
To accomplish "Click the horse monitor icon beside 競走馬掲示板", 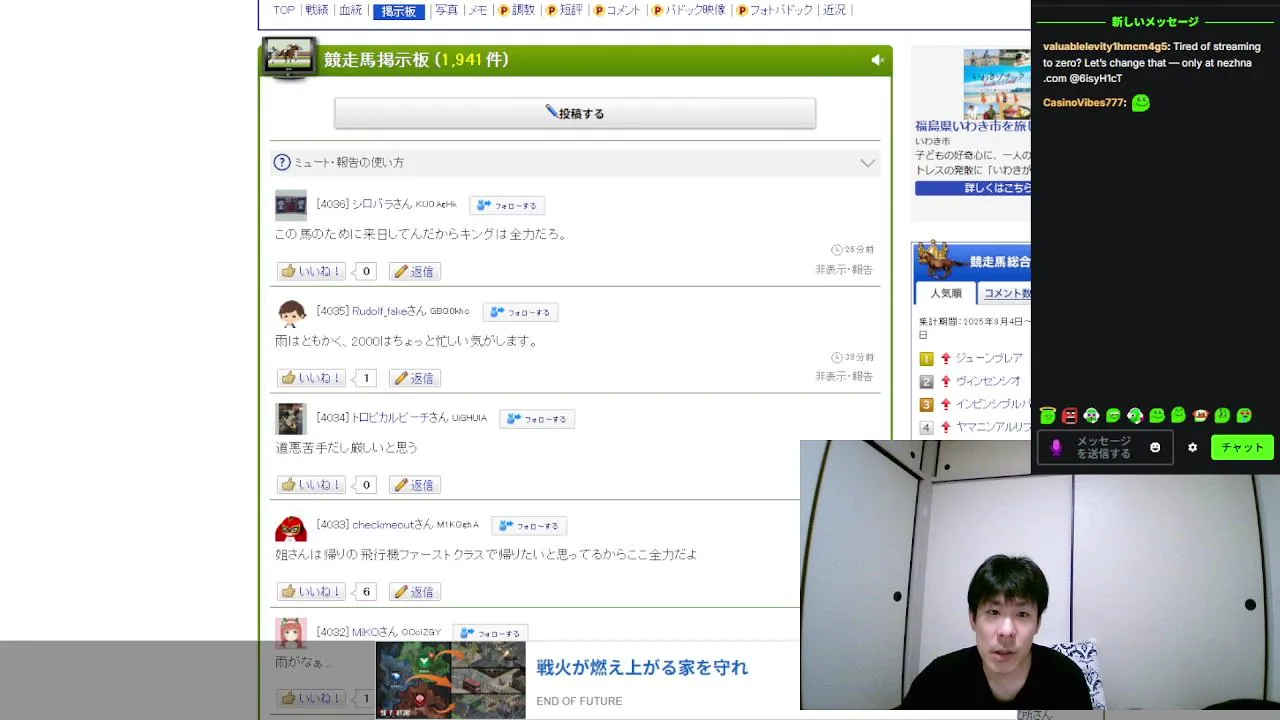I will coord(289,58).
